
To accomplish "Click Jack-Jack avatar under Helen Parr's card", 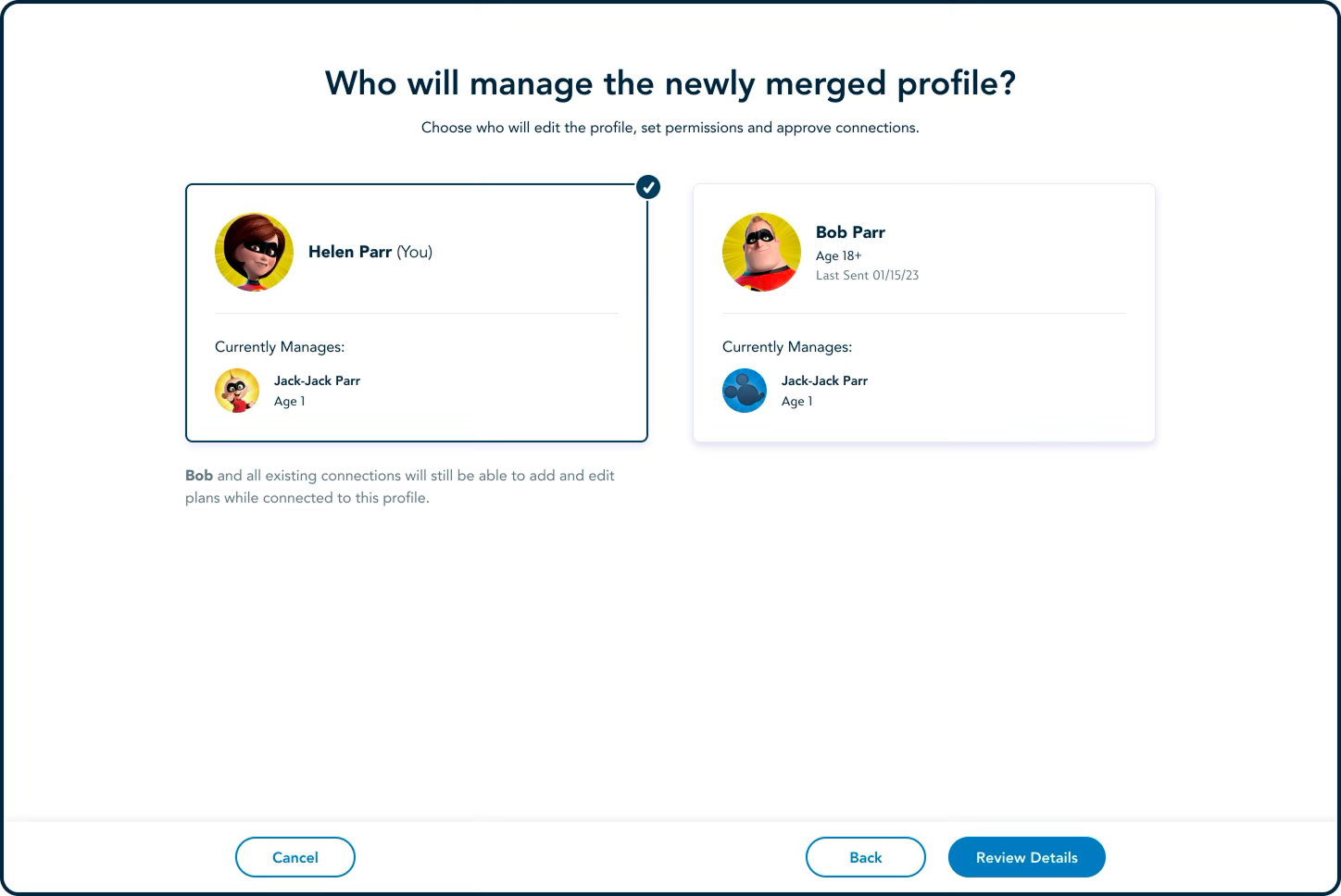I will click(x=237, y=391).
